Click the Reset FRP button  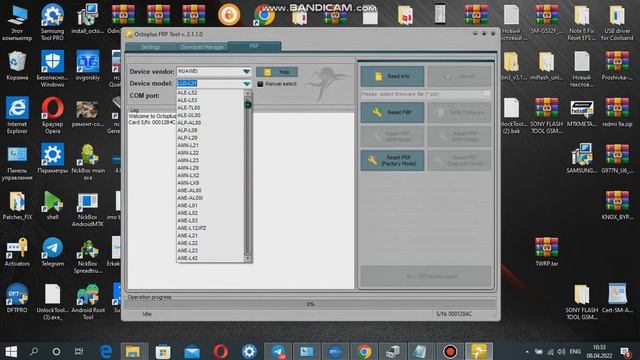(392, 112)
